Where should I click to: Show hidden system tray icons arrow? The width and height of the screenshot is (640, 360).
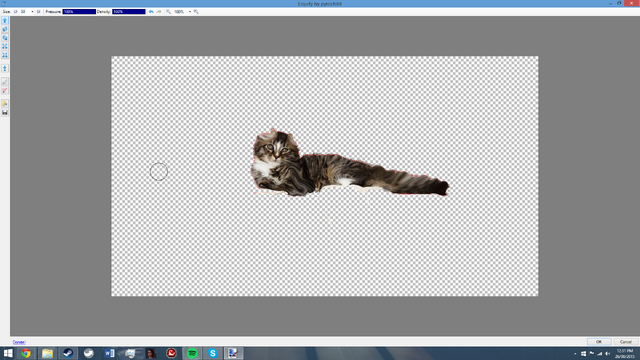point(576,353)
